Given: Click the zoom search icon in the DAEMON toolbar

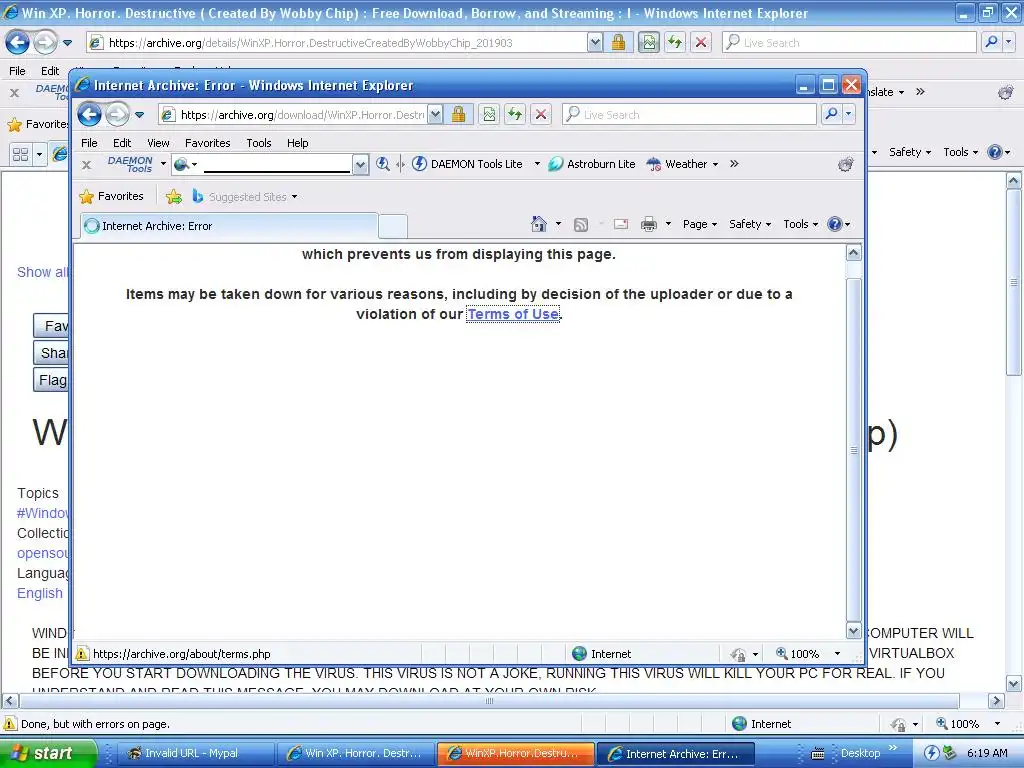Looking at the screenshot, I should pyautogui.click(x=383, y=164).
